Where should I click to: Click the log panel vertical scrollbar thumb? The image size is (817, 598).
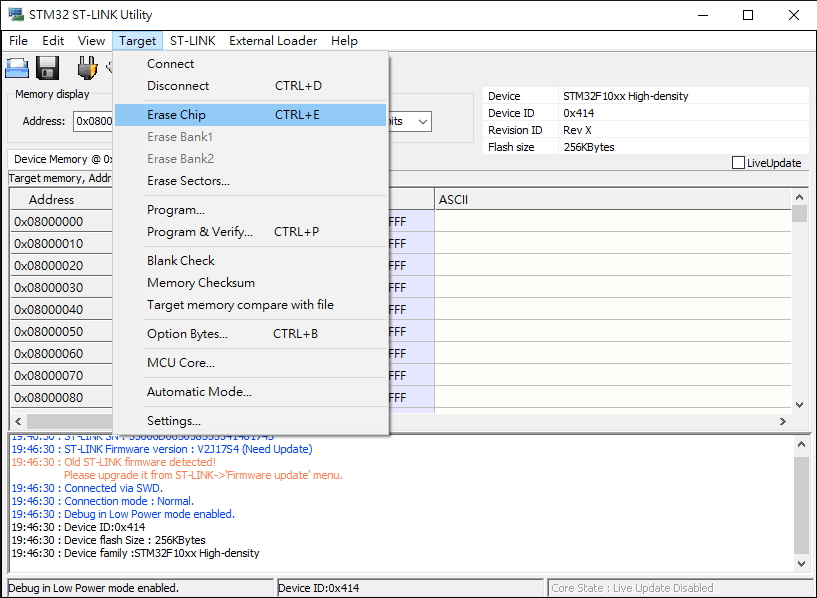click(x=801, y=505)
